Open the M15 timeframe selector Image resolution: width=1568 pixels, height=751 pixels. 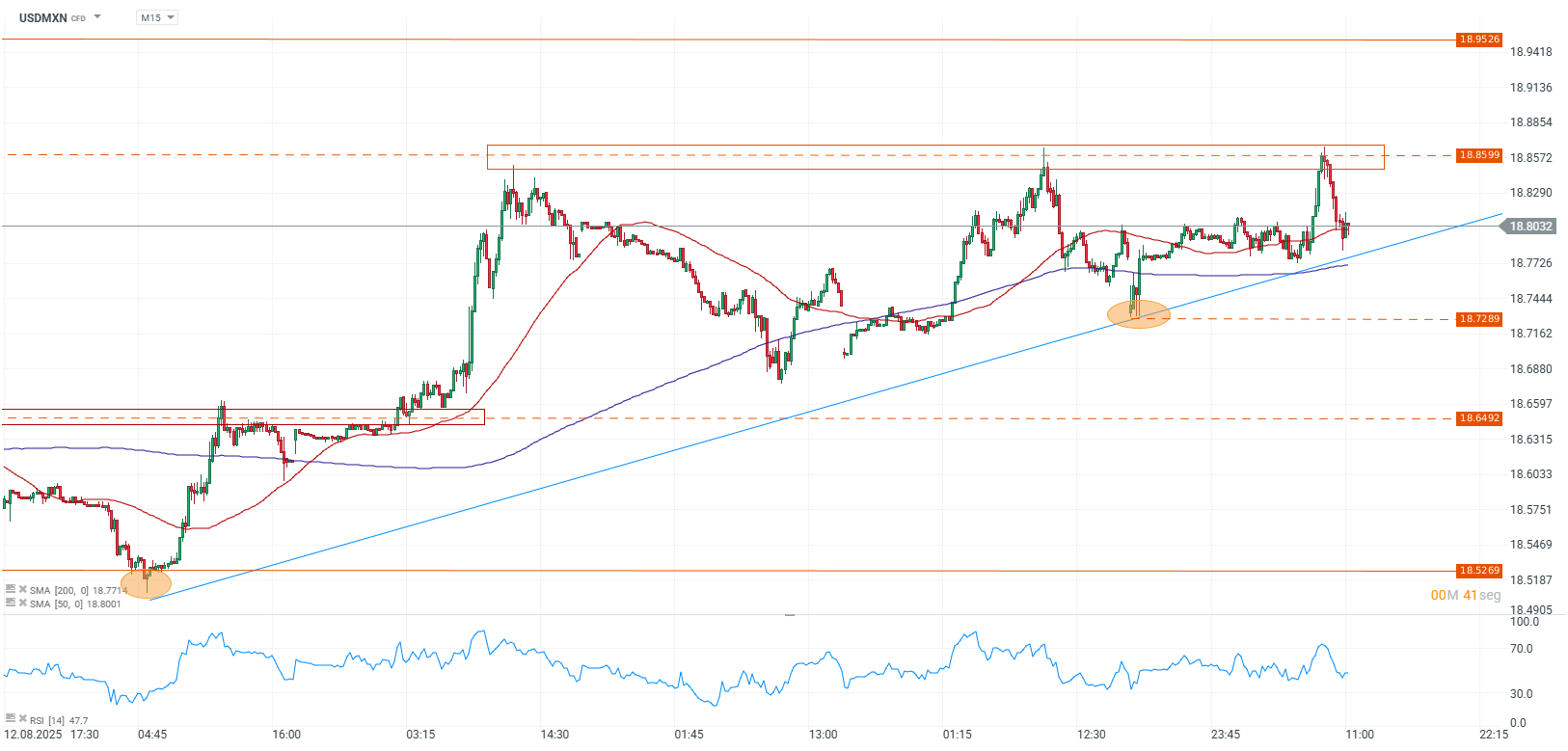tap(157, 17)
